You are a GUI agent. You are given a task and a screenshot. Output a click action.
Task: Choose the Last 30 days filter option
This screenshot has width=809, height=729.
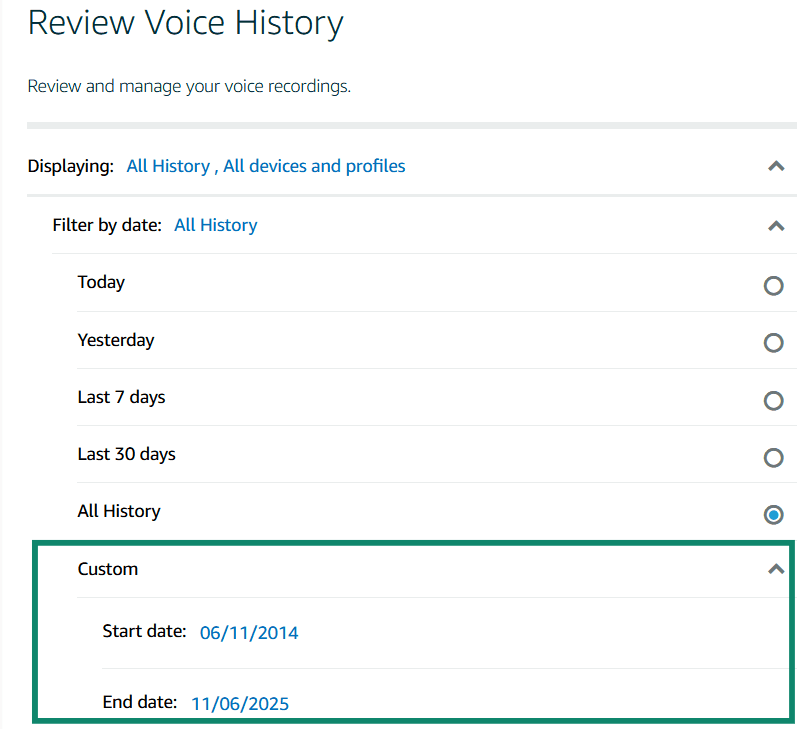(x=773, y=458)
